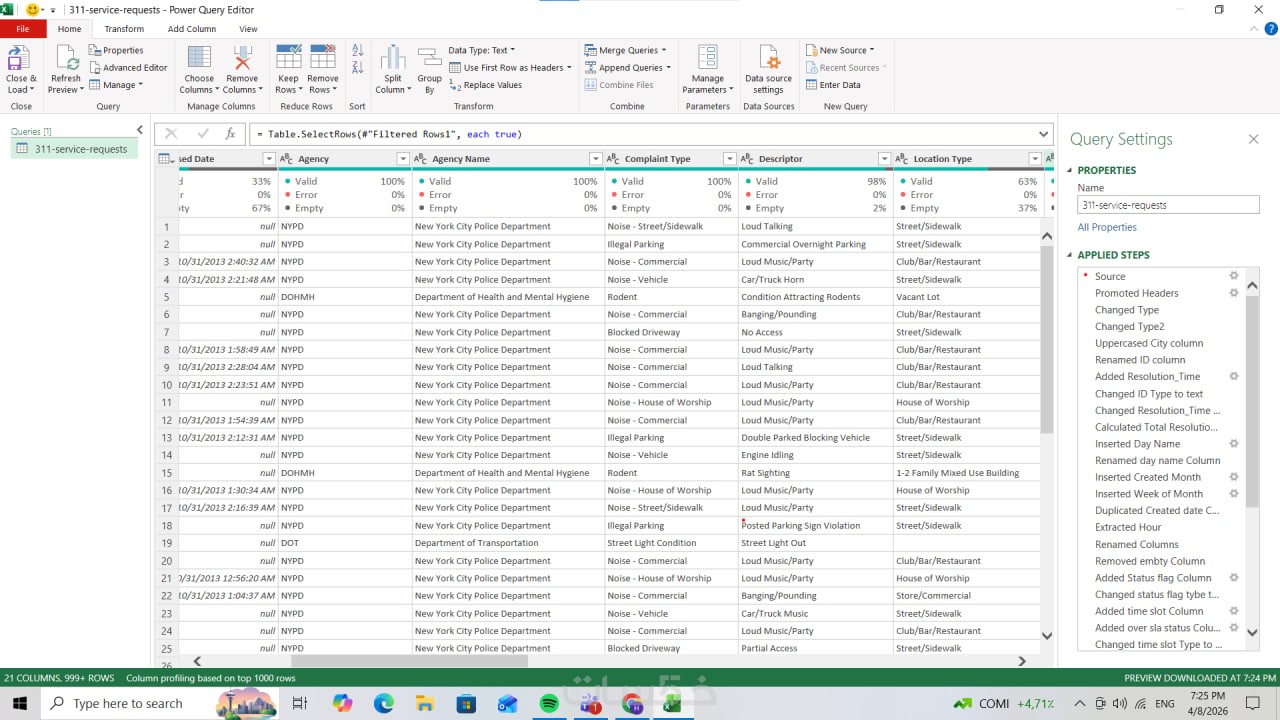This screenshot has width=1280, height=720.
Task: Cancel the formula bar edit with the X
Action: coord(171,133)
